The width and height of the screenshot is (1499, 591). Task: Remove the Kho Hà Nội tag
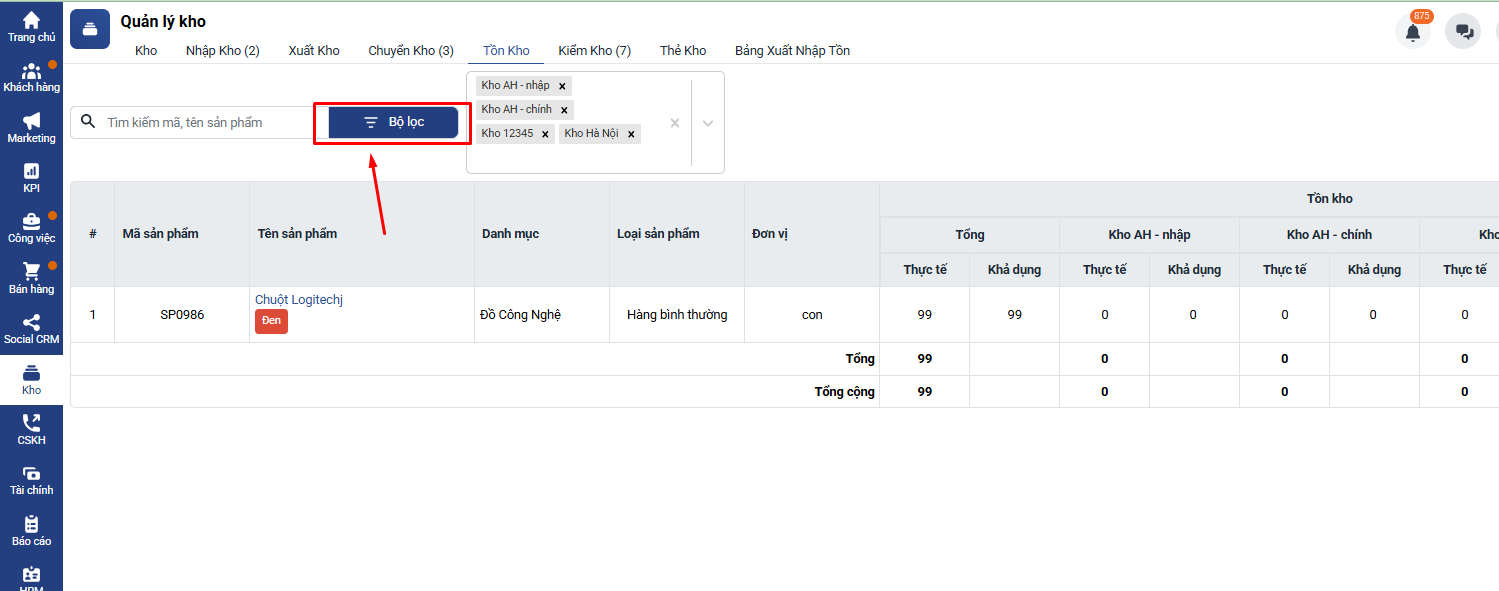pos(630,134)
